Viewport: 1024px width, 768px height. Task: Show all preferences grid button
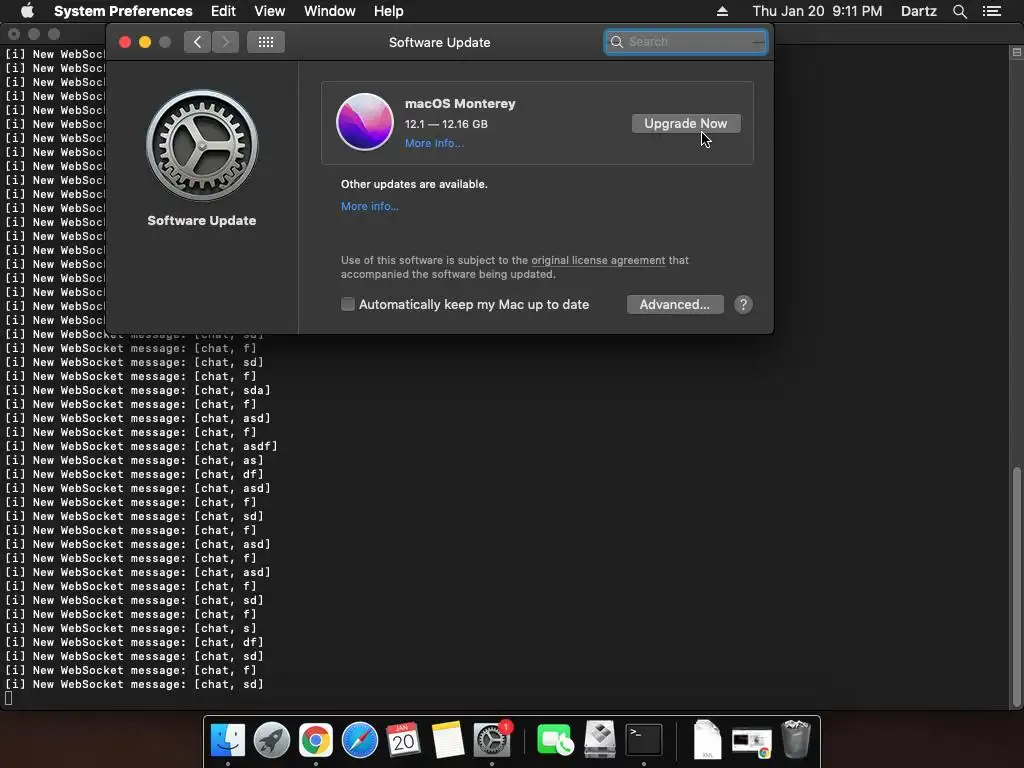(266, 42)
